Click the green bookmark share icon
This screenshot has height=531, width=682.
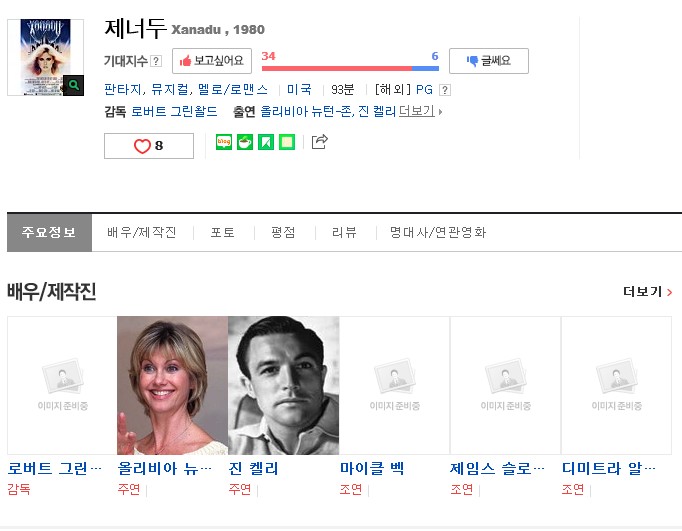click(x=266, y=142)
